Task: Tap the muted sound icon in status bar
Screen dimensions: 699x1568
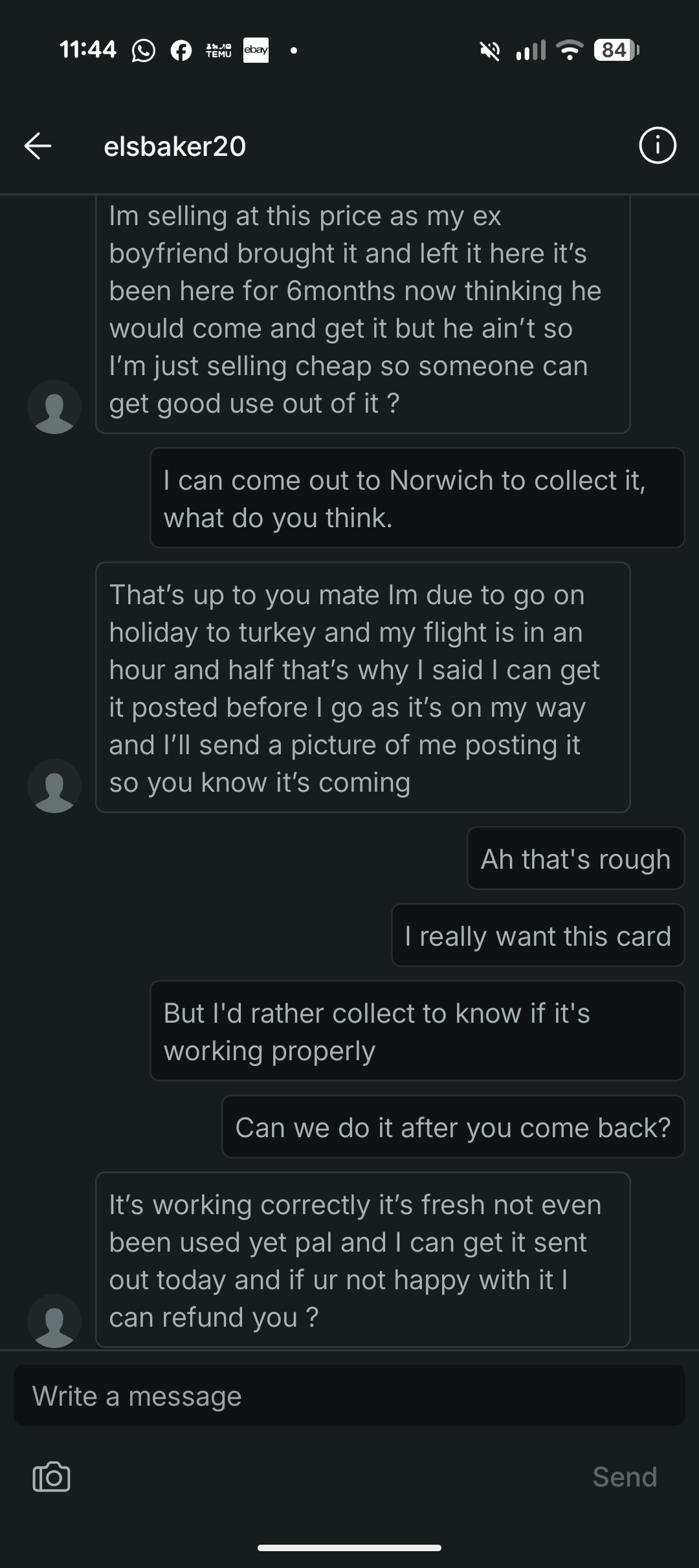Action: pos(490,50)
